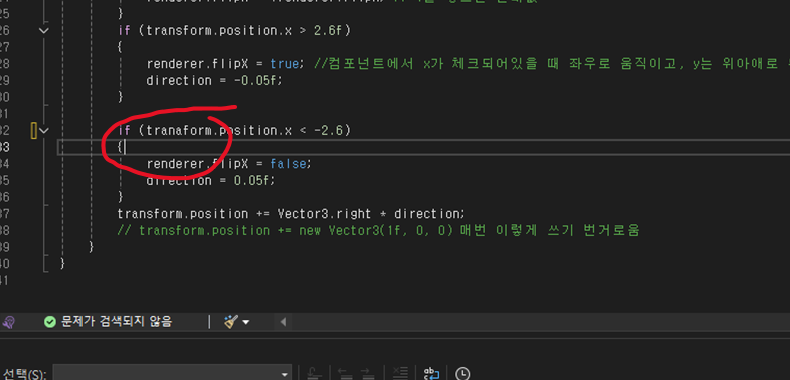
Task: Click the '2.6f' value in the first if
Action: (x=328, y=30)
